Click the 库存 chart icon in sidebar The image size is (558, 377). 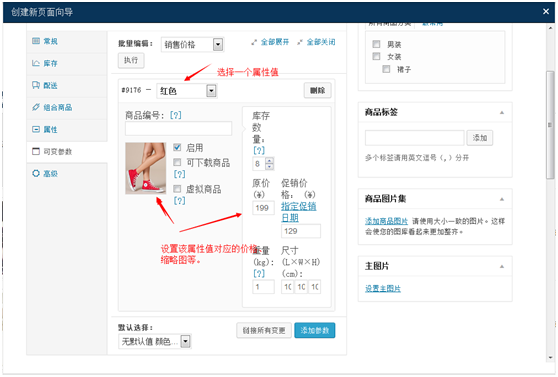point(36,63)
